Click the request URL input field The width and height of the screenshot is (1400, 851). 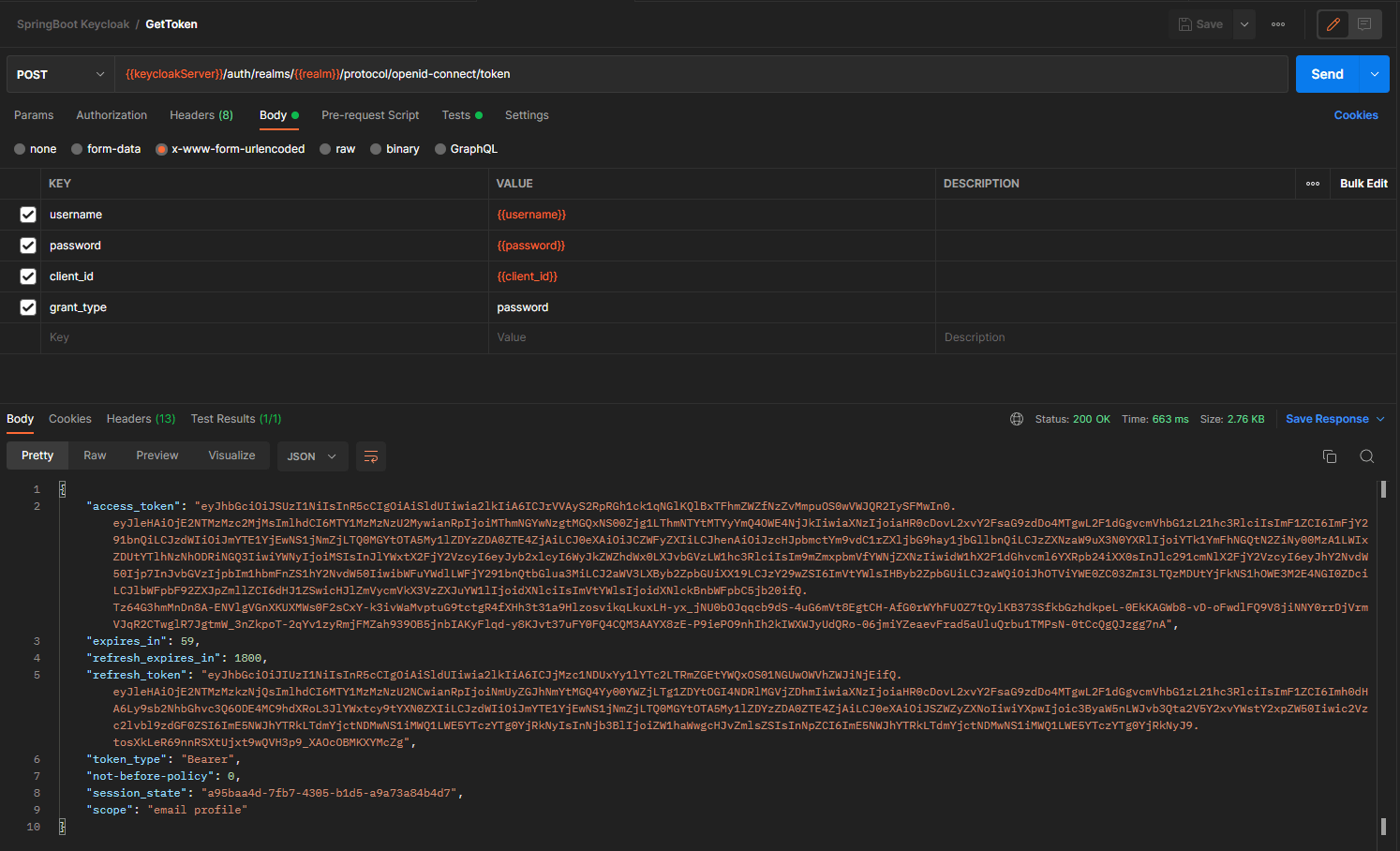701,74
